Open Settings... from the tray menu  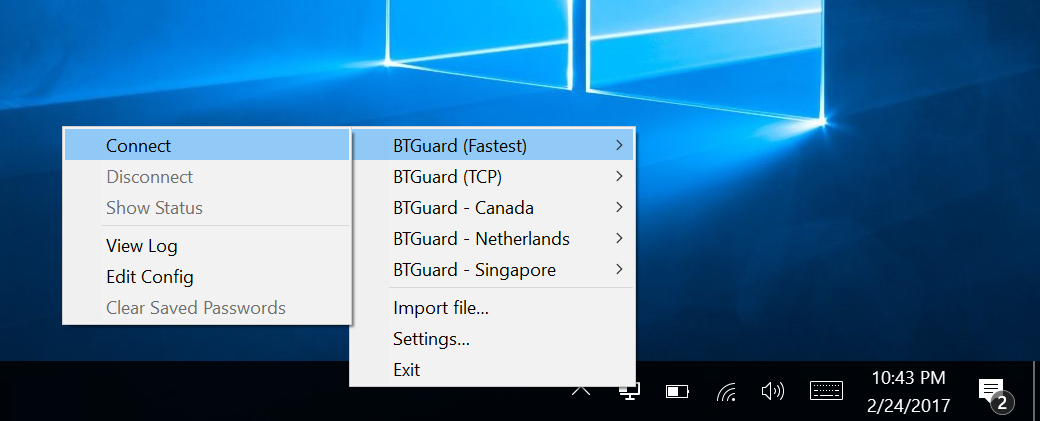[431, 339]
